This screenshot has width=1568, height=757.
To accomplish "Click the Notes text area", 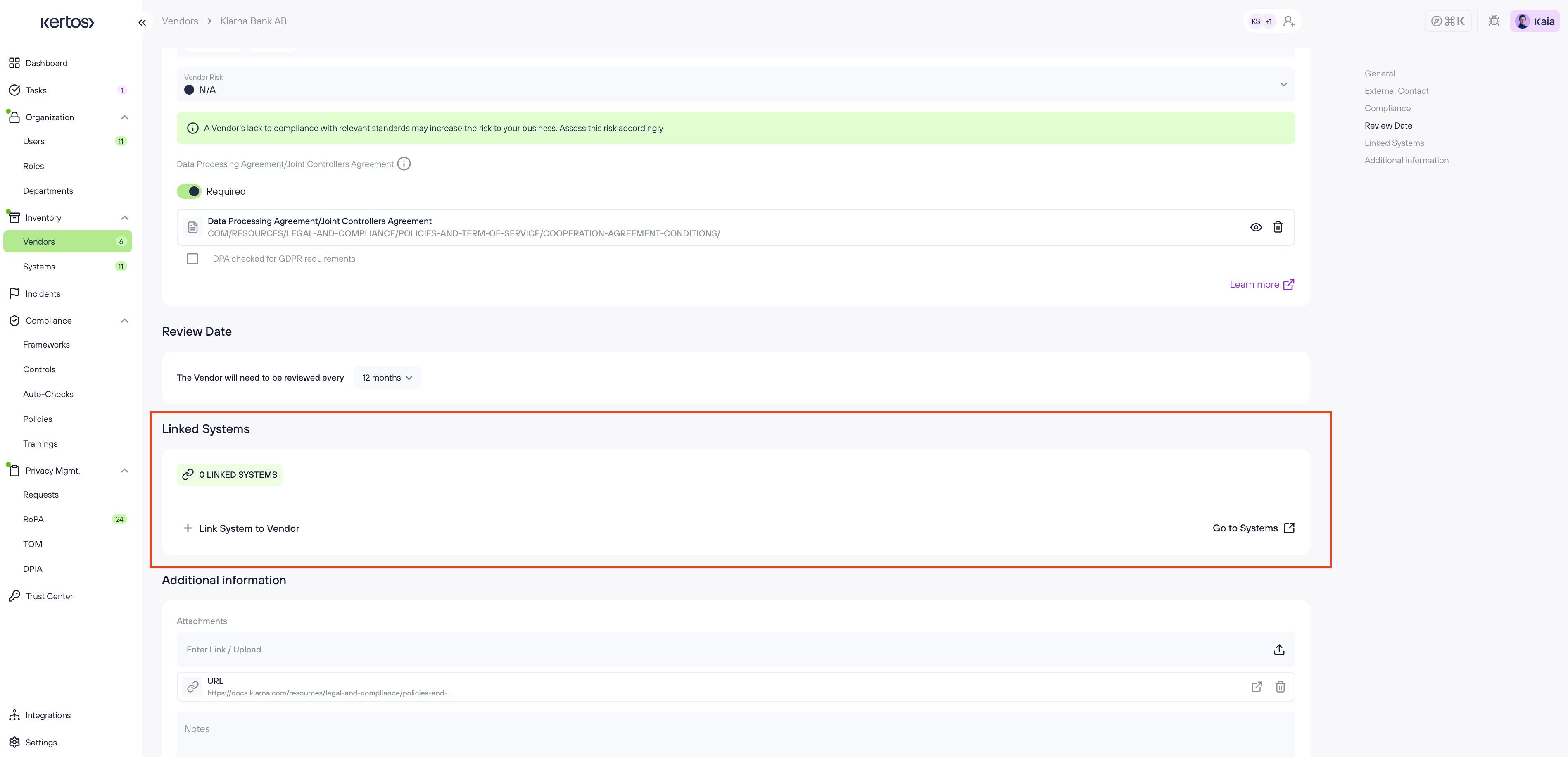I will click(735, 734).
